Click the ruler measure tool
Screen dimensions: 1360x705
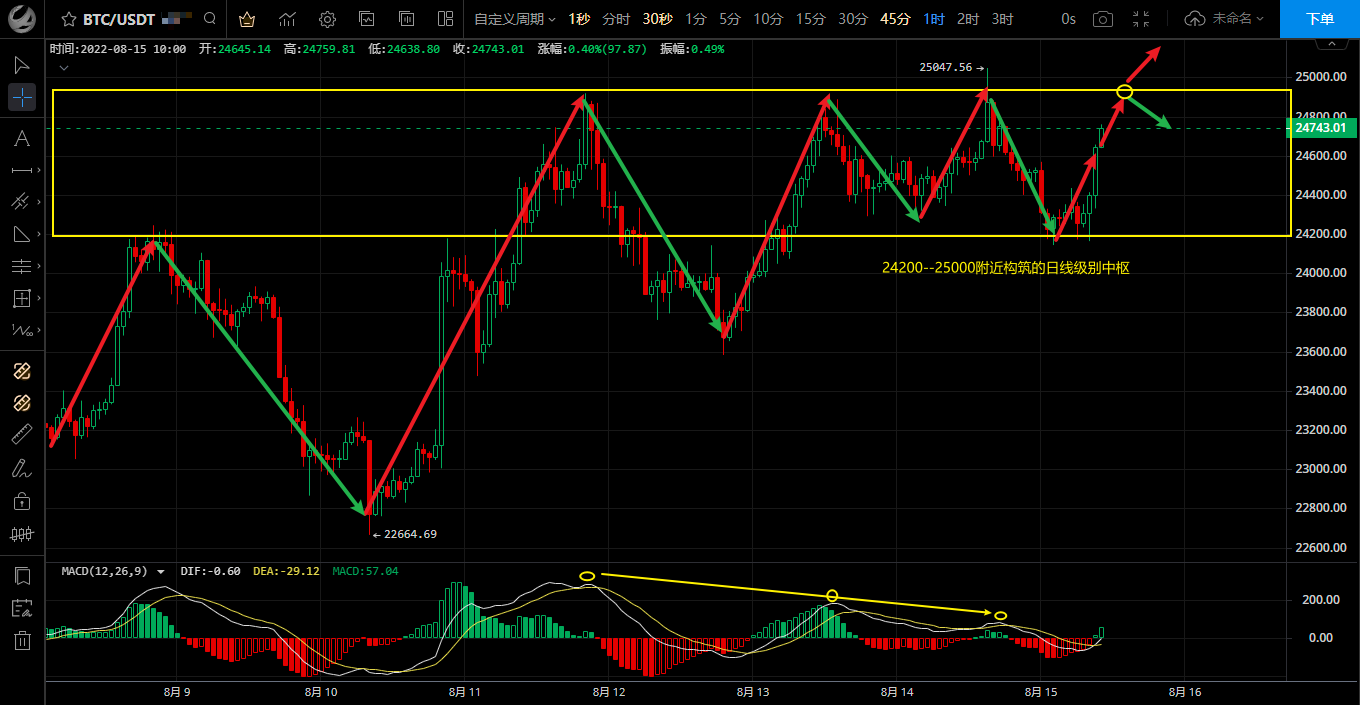[x=22, y=434]
